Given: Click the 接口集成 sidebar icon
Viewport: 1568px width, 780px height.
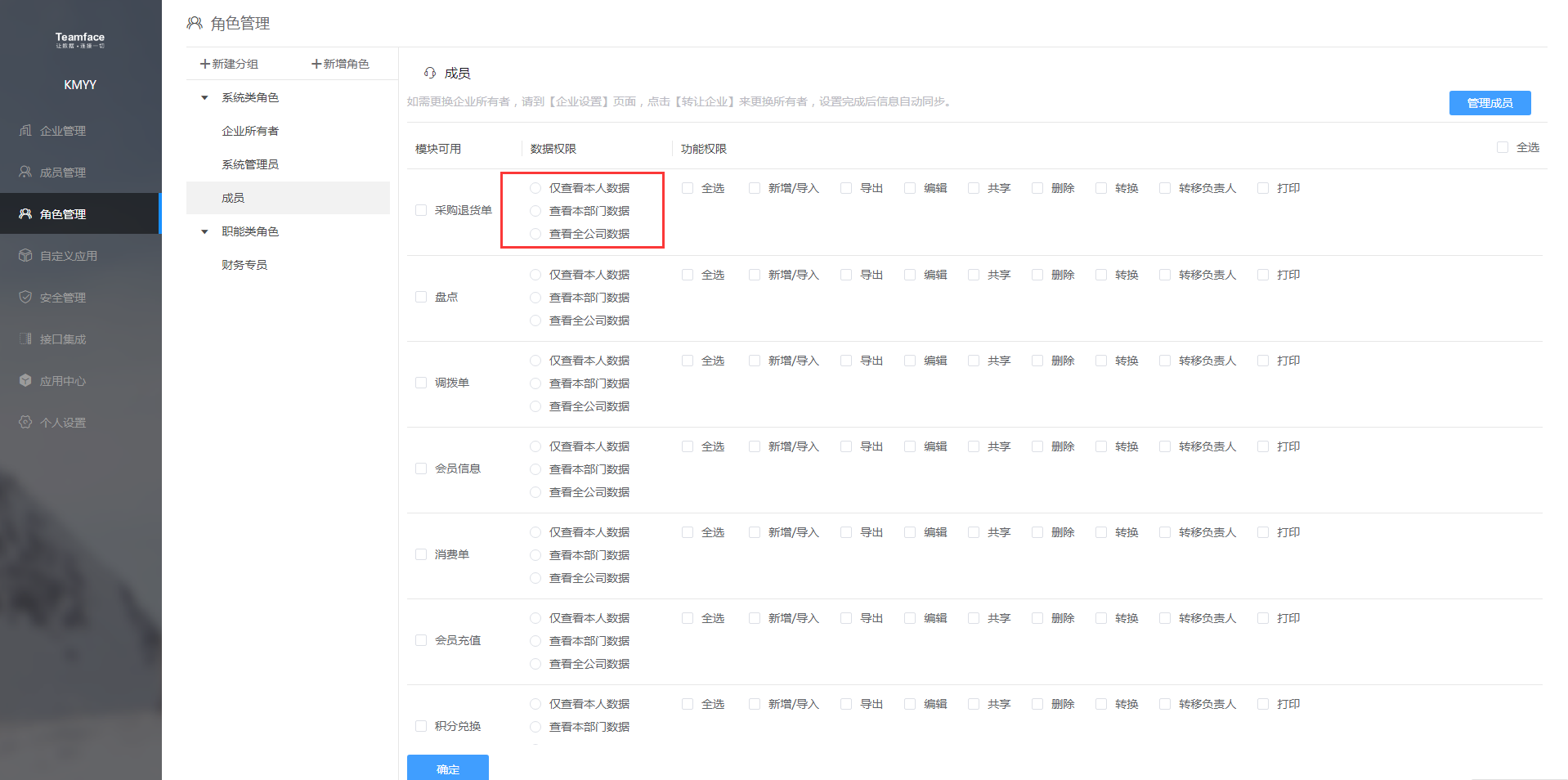Looking at the screenshot, I should tap(25, 339).
